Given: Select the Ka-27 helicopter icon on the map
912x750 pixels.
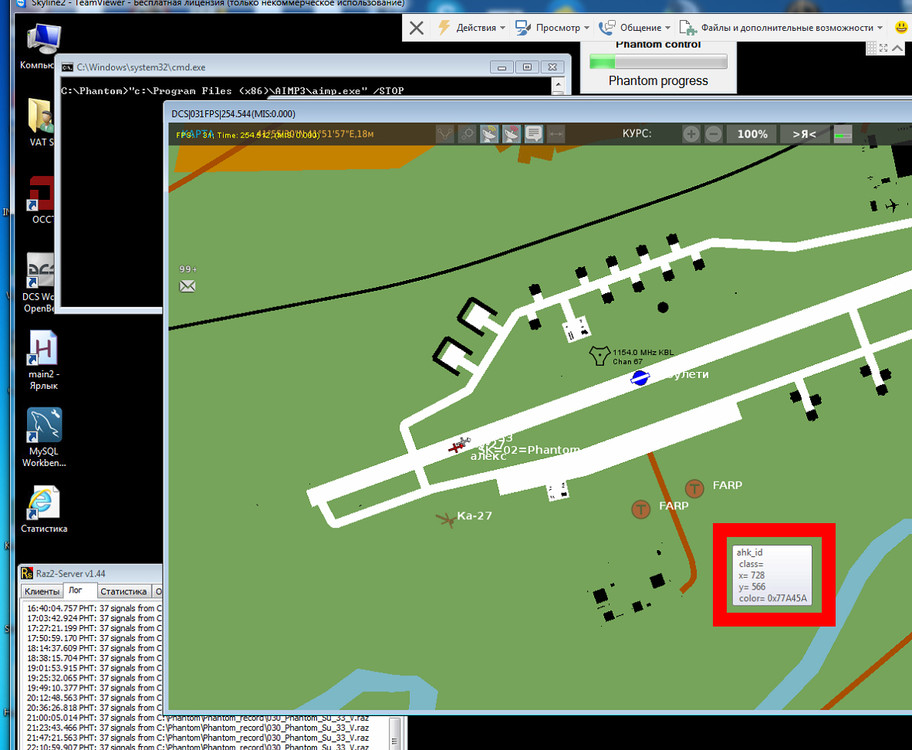Looking at the screenshot, I should [446, 518].
